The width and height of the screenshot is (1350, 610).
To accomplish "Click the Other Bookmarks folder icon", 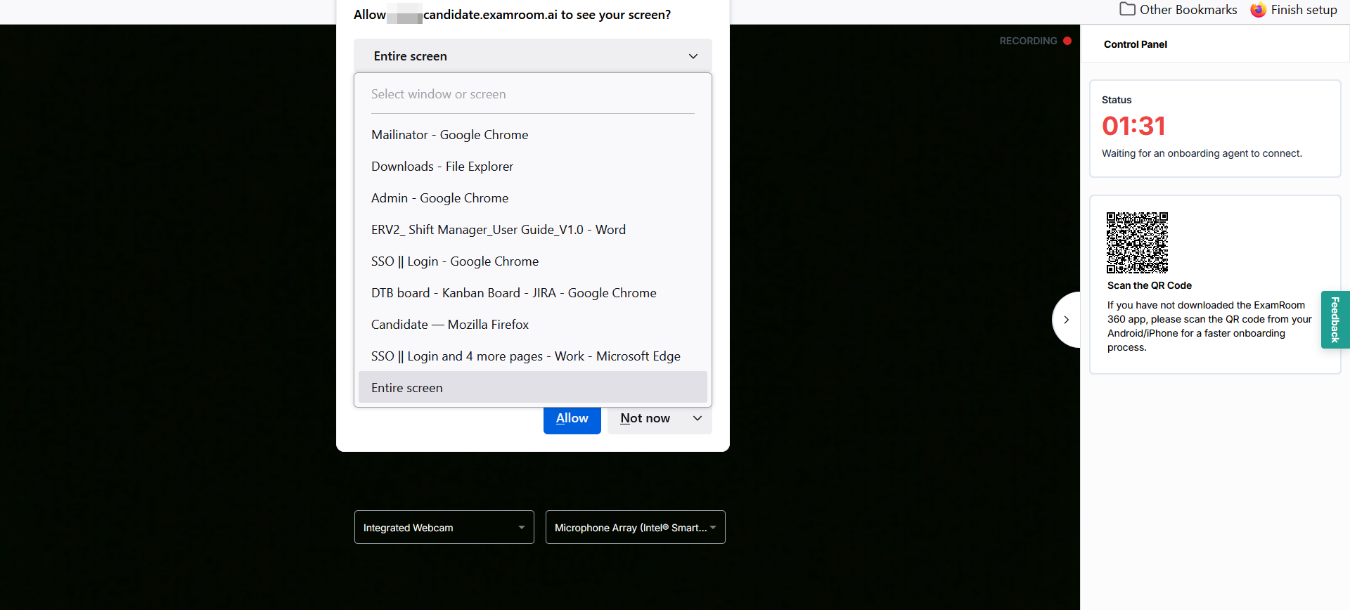I will pyautogui.click(x=1127, y=10).
